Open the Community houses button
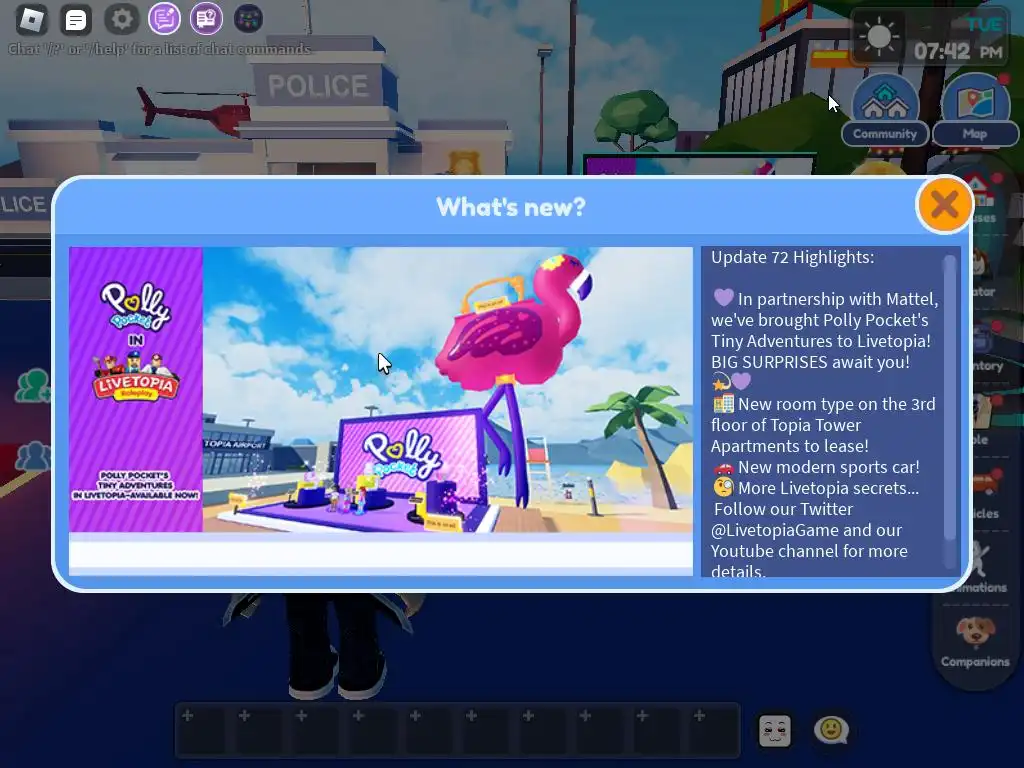Screen dimensions: 1024x768 [885, 111]
